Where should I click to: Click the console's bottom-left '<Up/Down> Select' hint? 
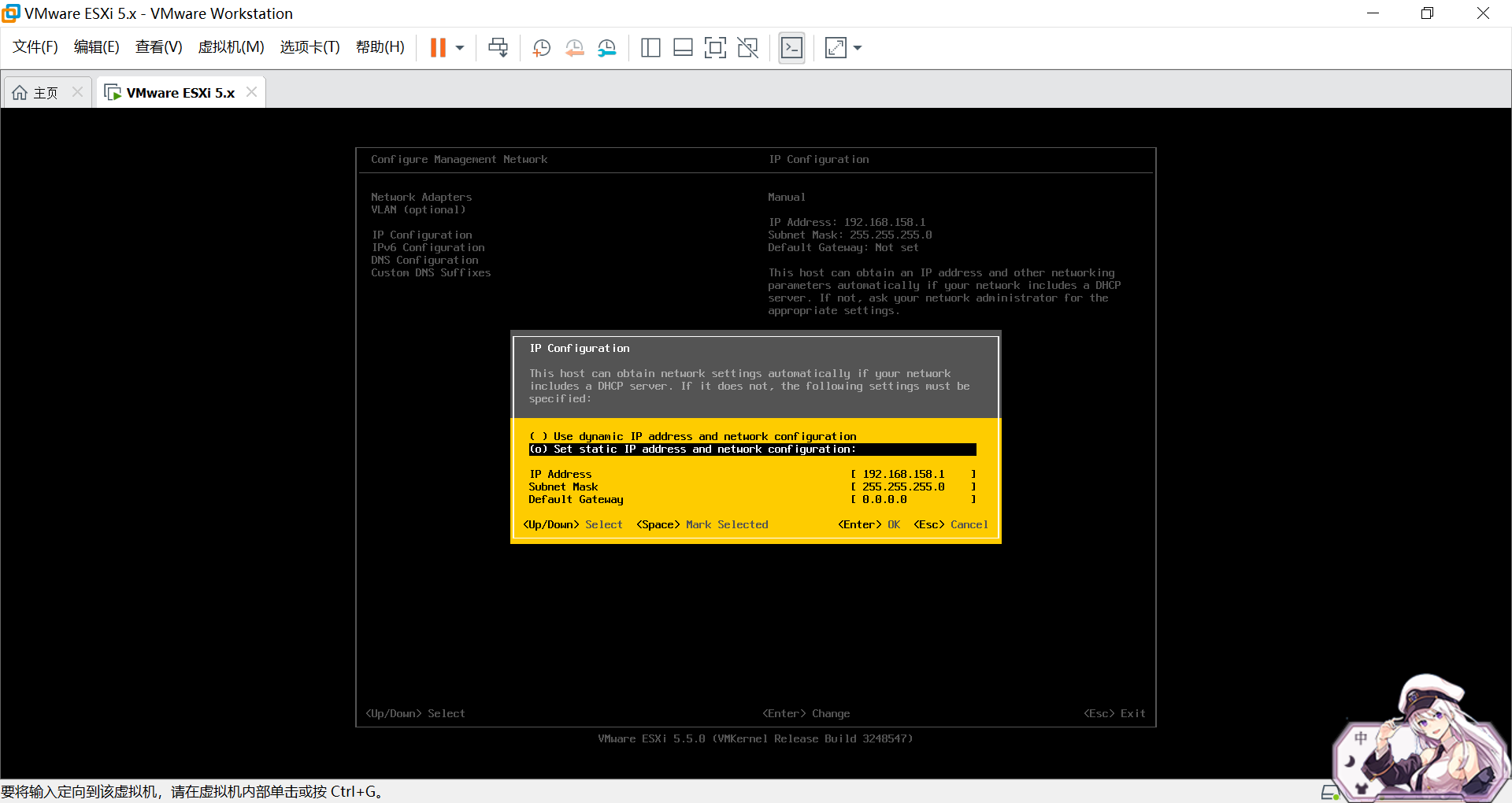tap(415, 713)
